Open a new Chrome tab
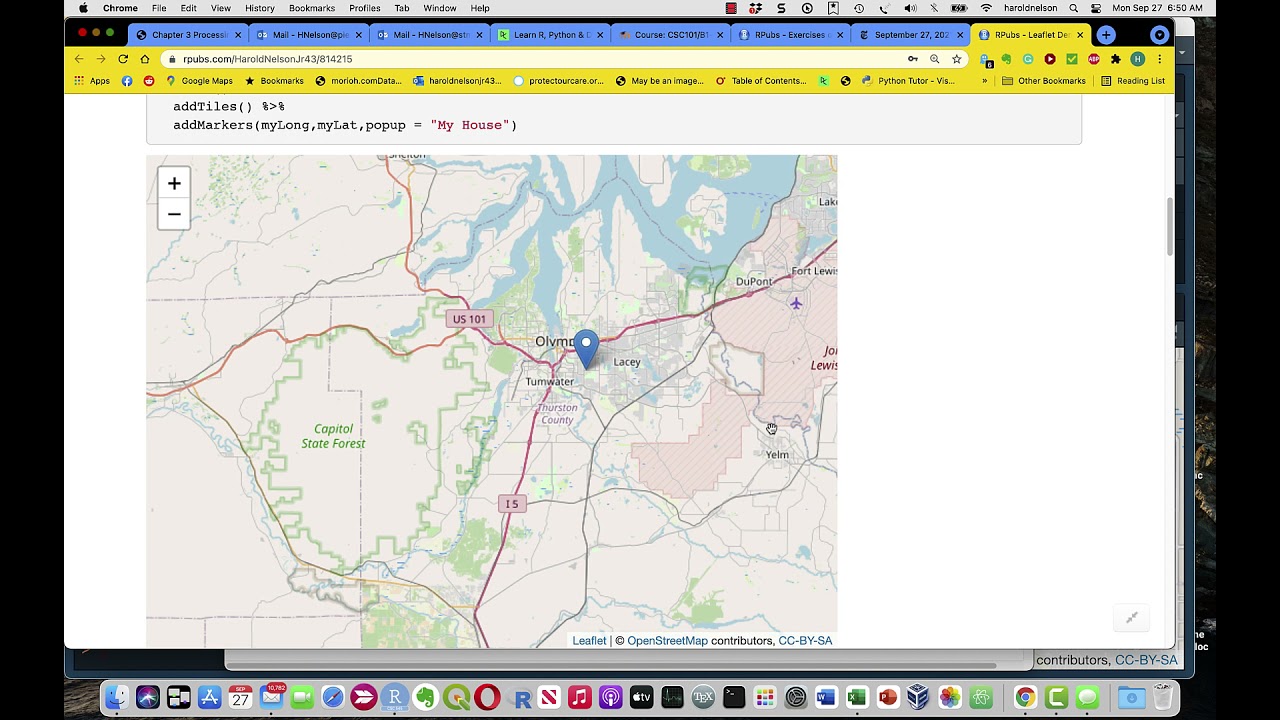This screenshot has height=720, width=1280. point(1105,35)
